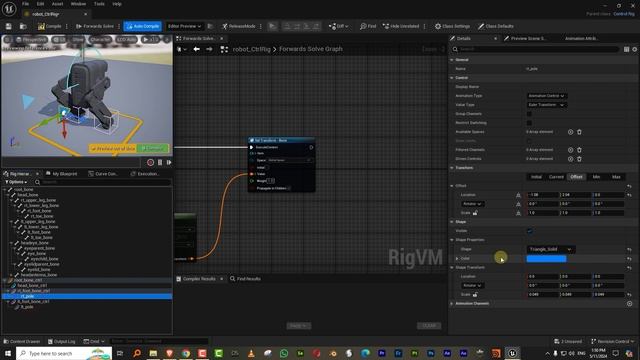Viewport: 640px width, 360px height.
Task: Switch to My Blueprint tab
Action: [62, 174]
